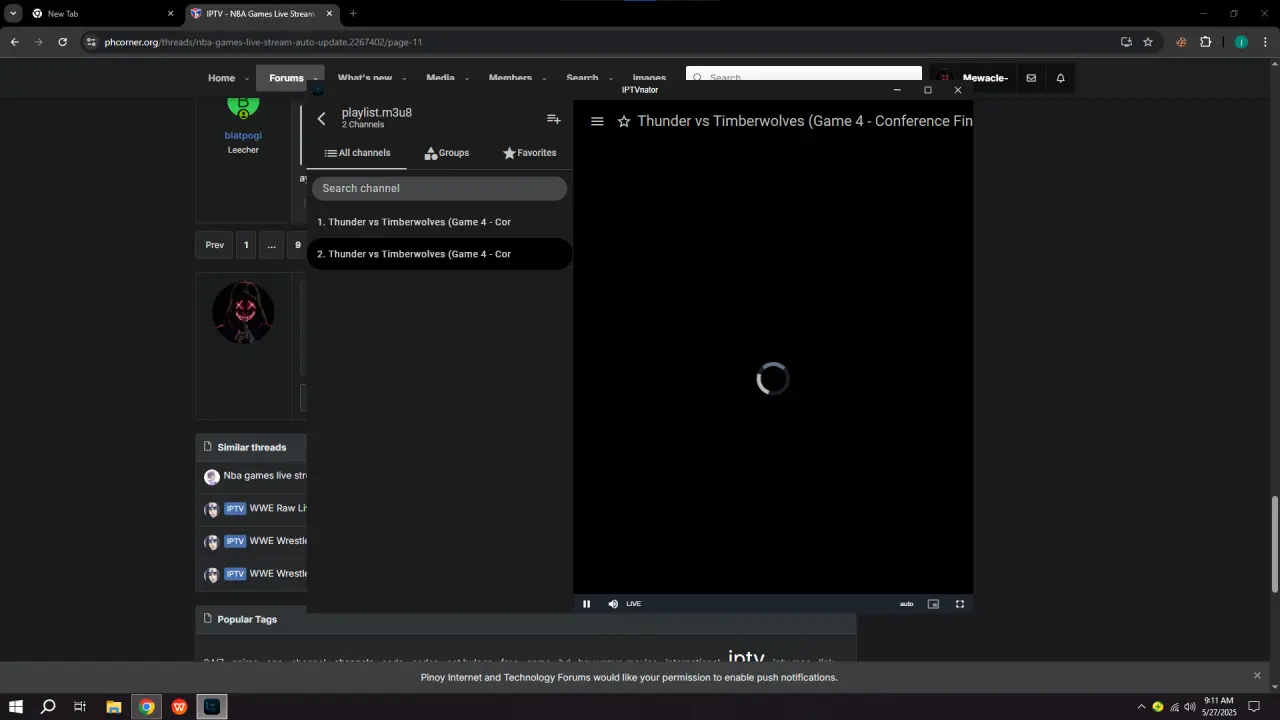The image size is (1280, 720).
Task: Open the hamburger menu beside stream title
Action: click(x=597, y=121)
